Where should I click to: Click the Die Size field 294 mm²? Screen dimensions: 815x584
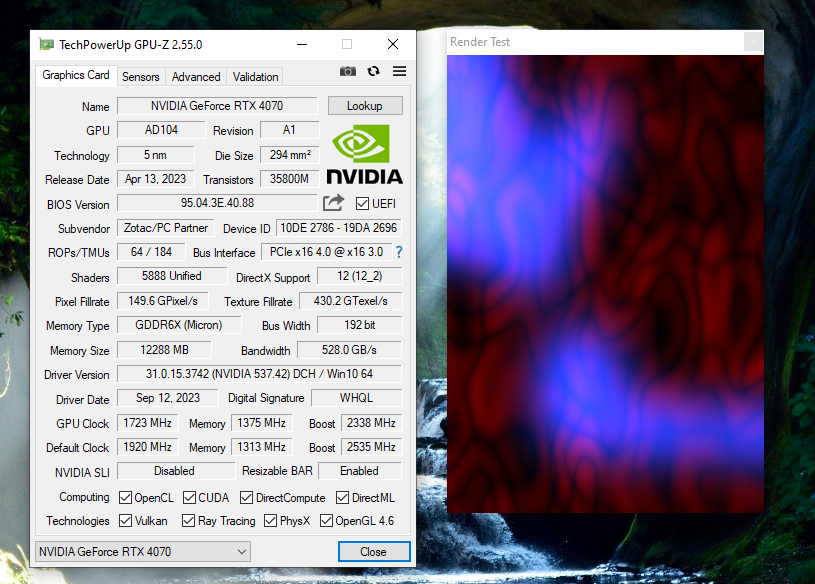click(290, 155)
